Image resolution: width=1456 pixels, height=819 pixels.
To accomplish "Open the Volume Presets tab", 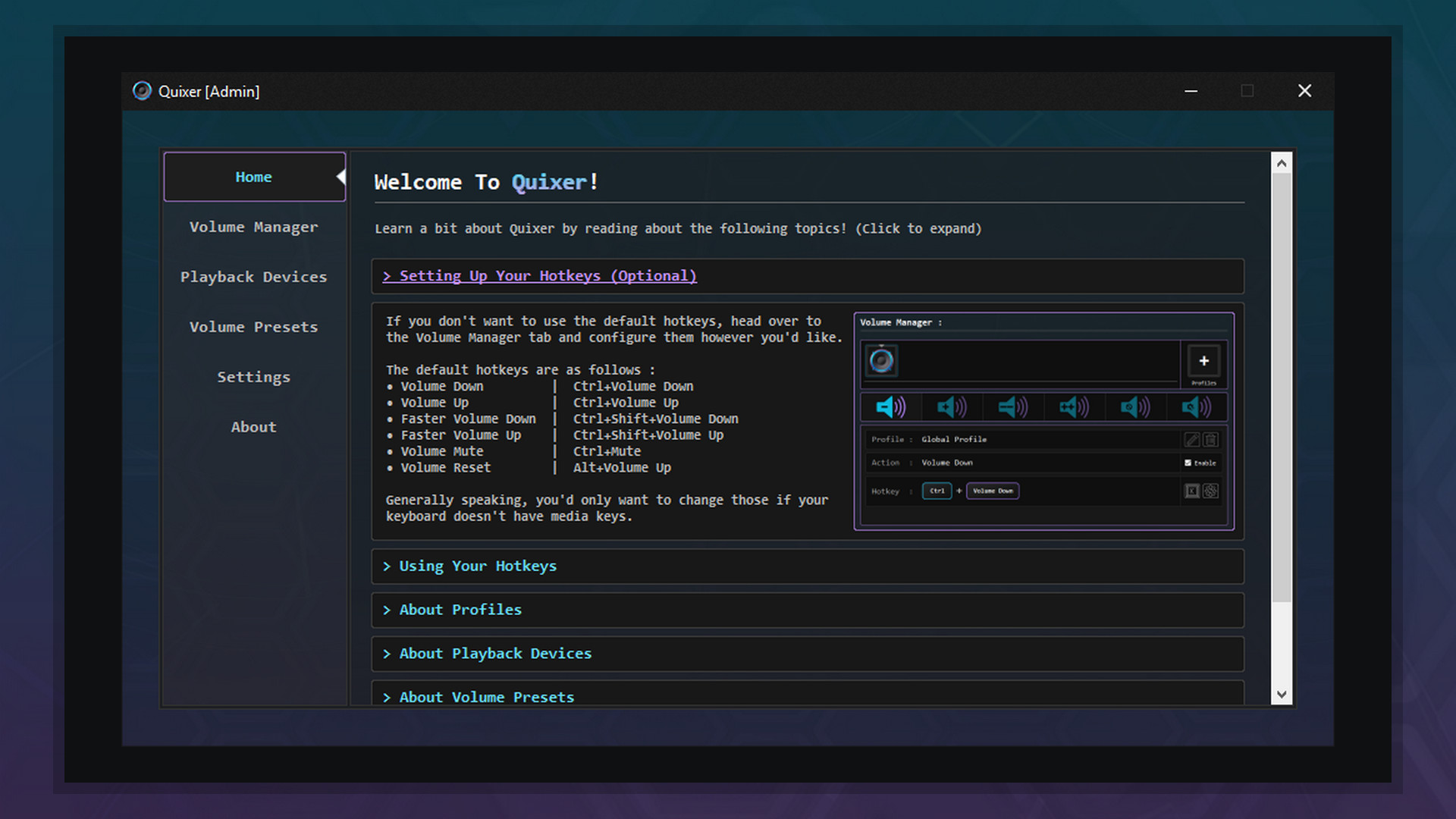I will click(253, 327).
